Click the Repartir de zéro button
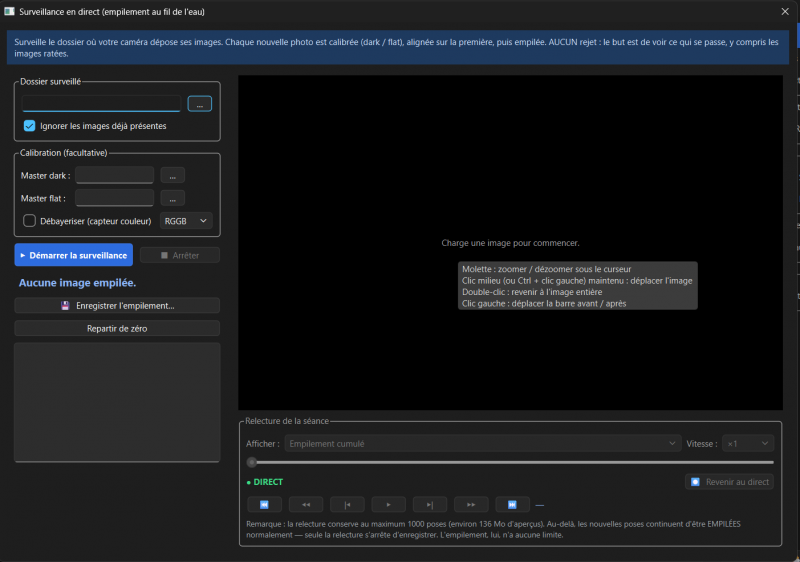This screenshot has height=562, width=800. [x=117, y=328]
